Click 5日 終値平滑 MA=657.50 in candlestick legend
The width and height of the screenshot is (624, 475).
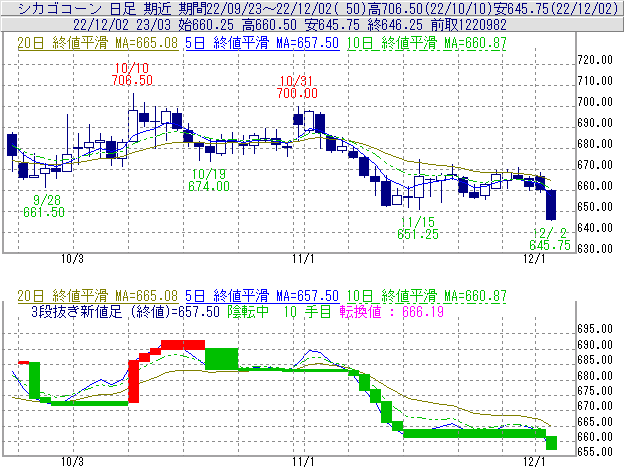[262, 43]
